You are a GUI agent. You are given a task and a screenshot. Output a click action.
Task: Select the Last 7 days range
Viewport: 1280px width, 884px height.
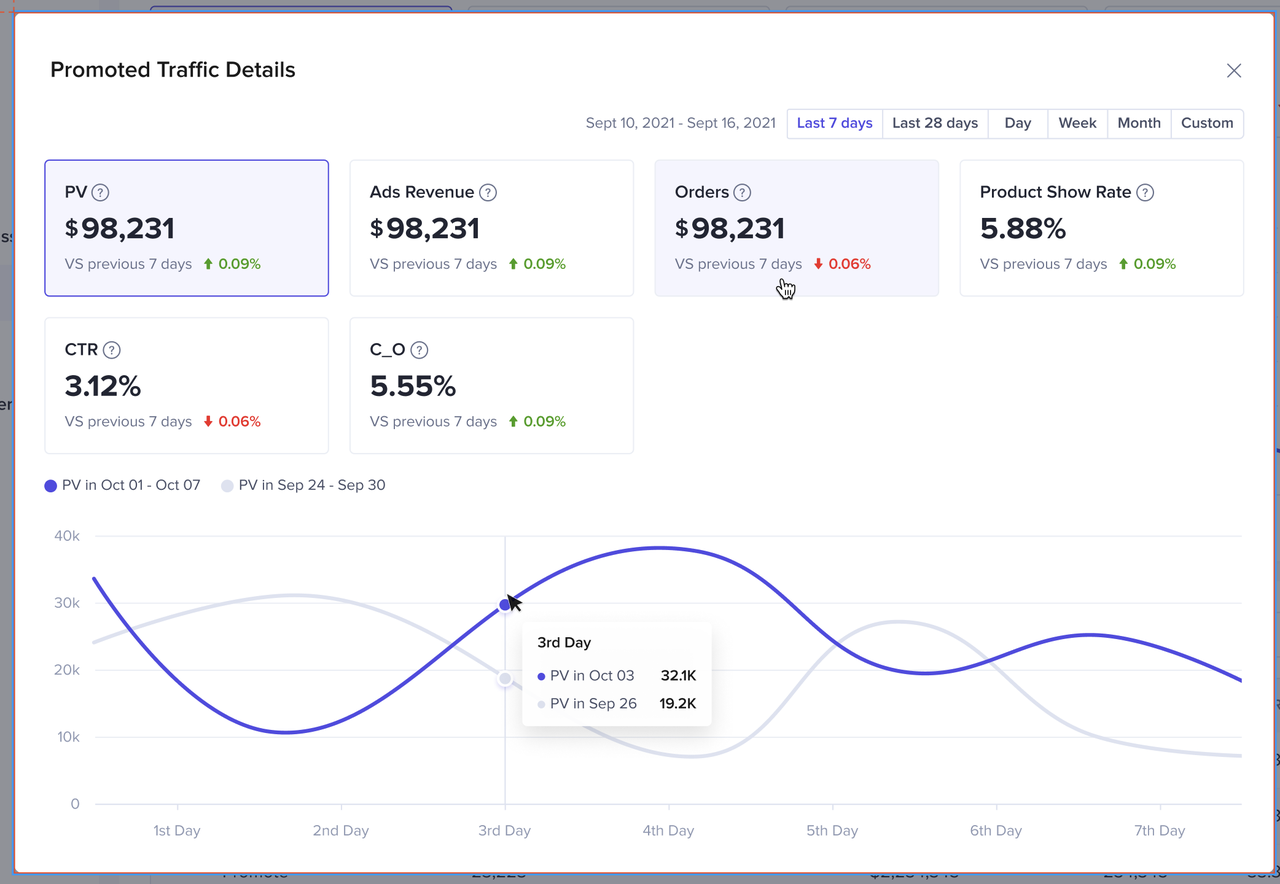[834, 123]
